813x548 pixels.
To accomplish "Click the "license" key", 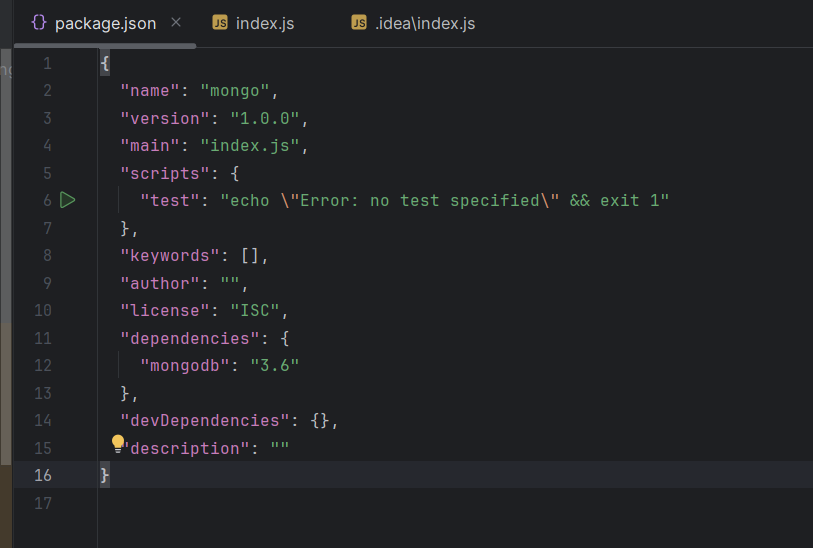I will (165, 311).
